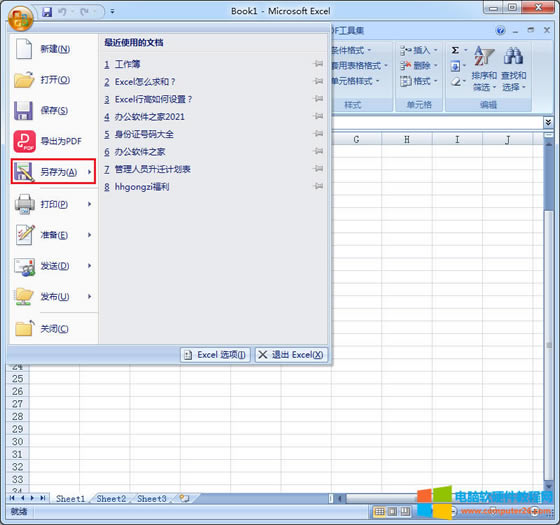Choose 新建(N) new document icon
The height and width of the screenshot is (525, 560).
pyautogui.click(x=24, y=49)
